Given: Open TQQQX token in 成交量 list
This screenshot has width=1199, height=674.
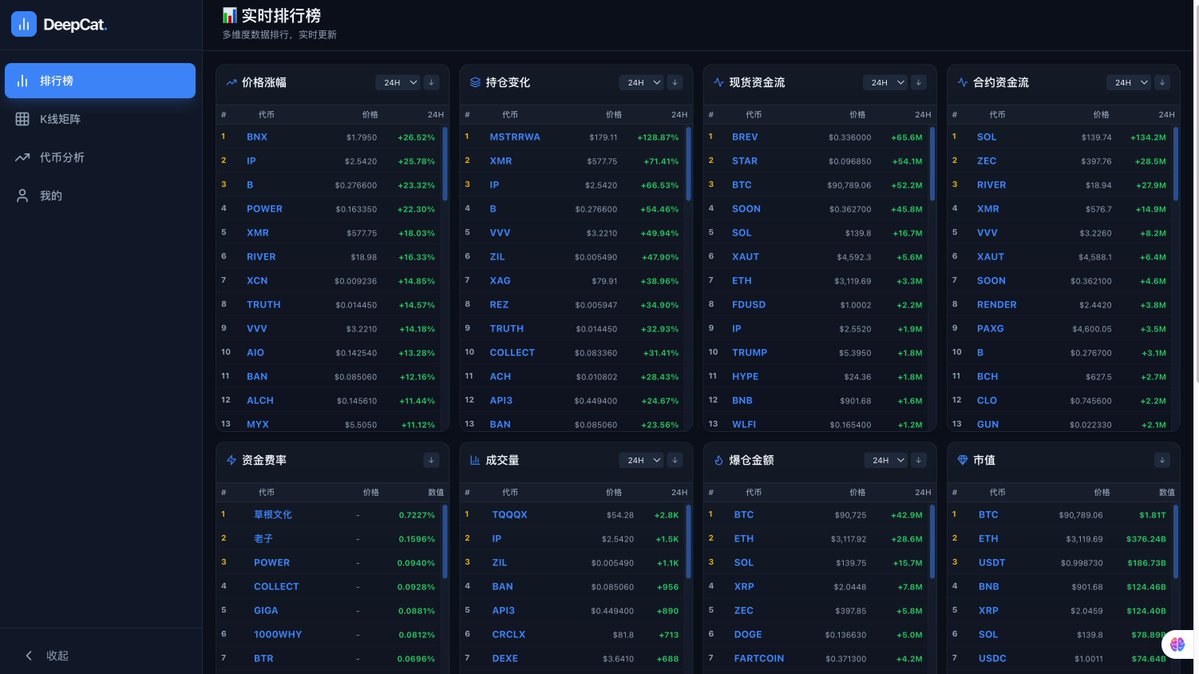Looking at the screenshot, I should pyautogui.click(x=509, y=515).
